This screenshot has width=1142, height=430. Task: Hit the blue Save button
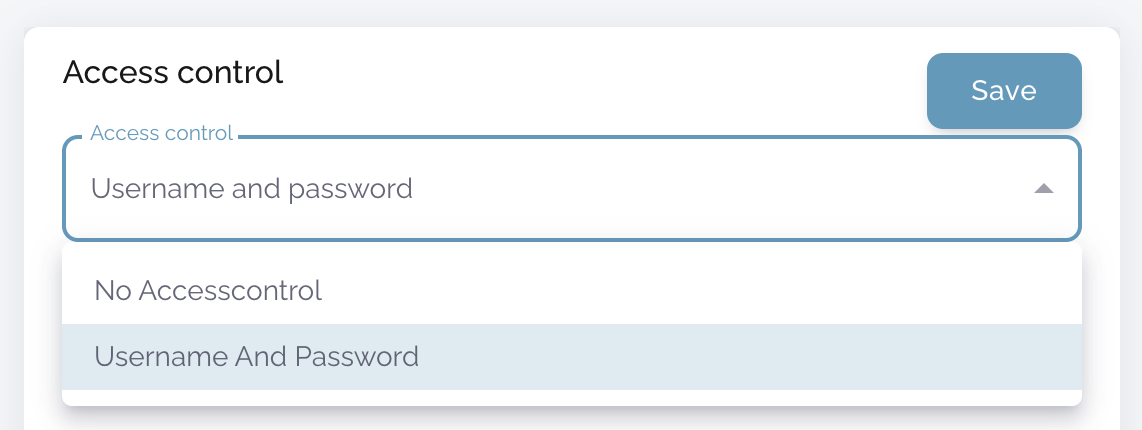(1004, 91)
